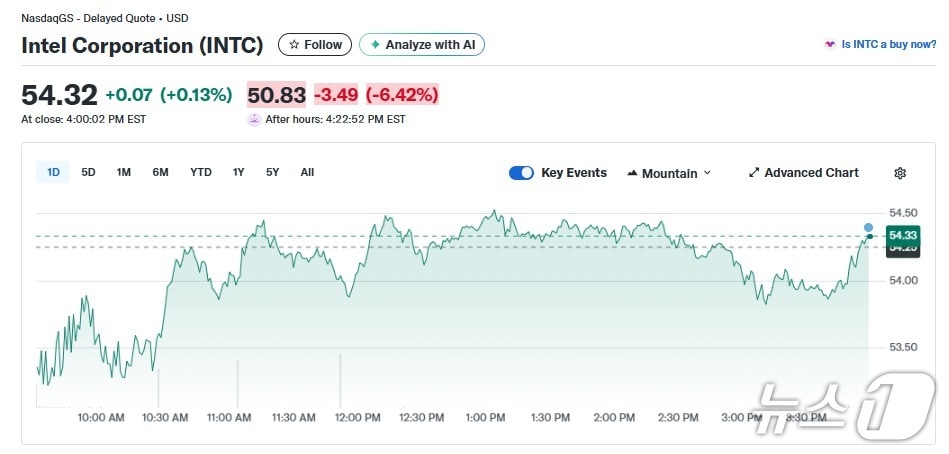Screen dimensions: 949x454
Task: Choose the YTD time range
Action: point(201,172)
